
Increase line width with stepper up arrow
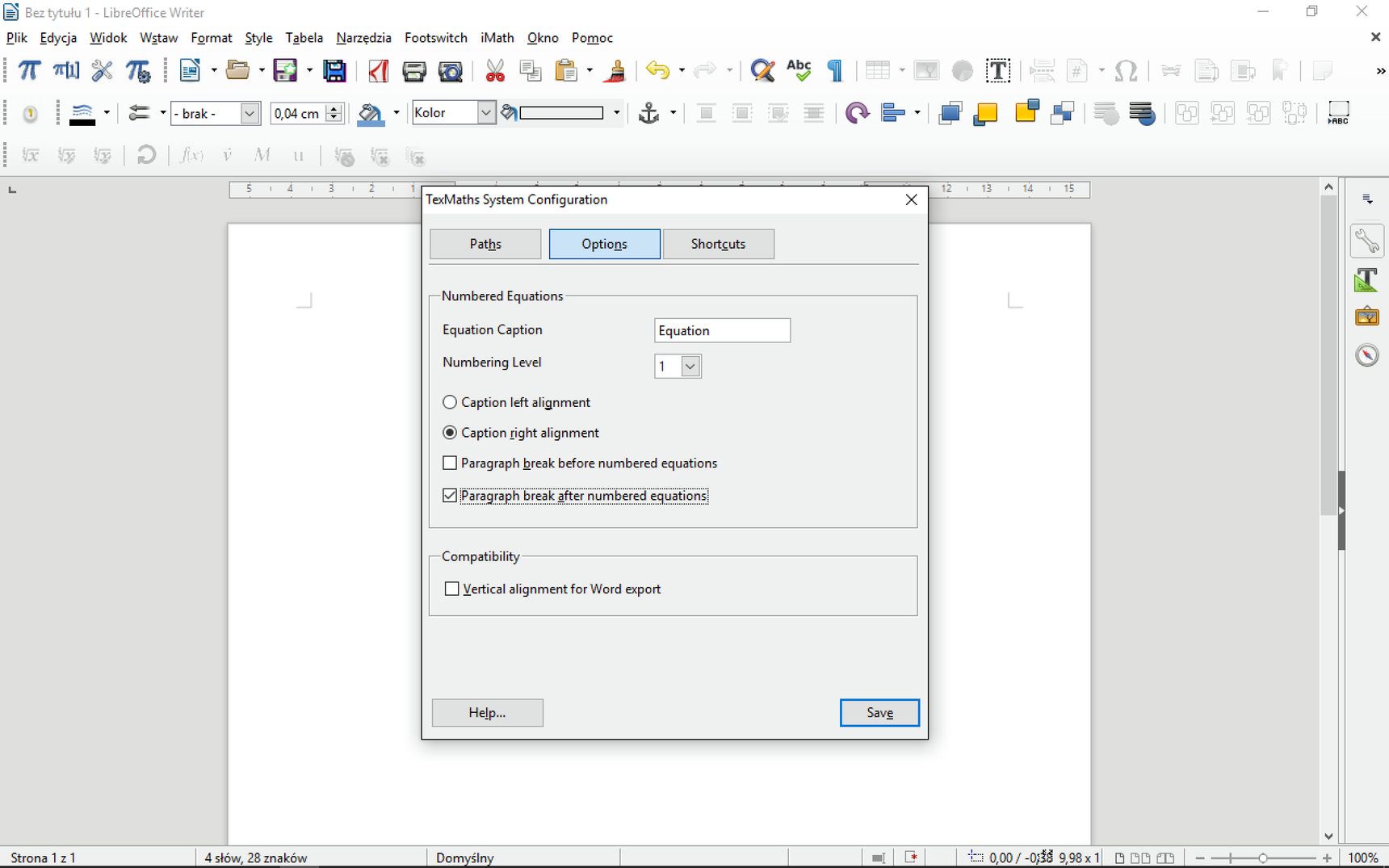(x=334, y=108)
